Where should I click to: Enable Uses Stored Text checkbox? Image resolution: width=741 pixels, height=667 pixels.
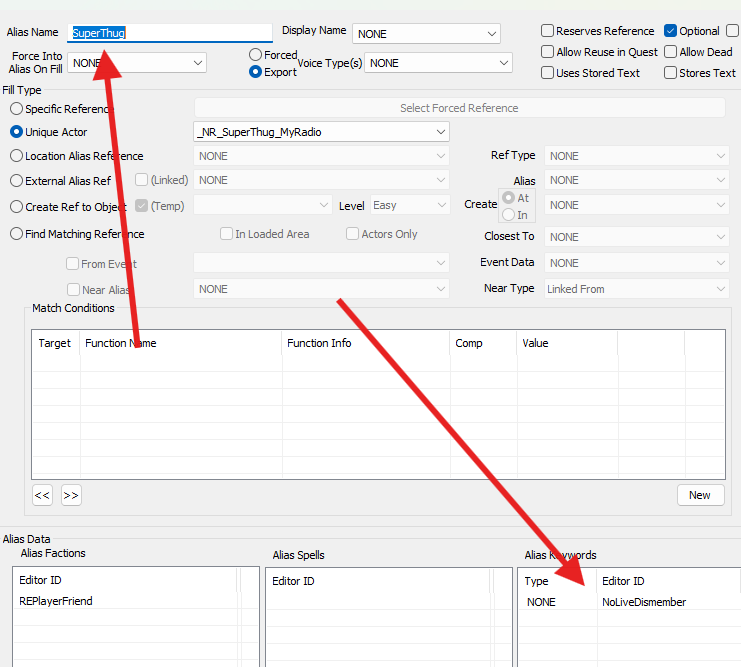pyautogui.click(x=547, y=73)
